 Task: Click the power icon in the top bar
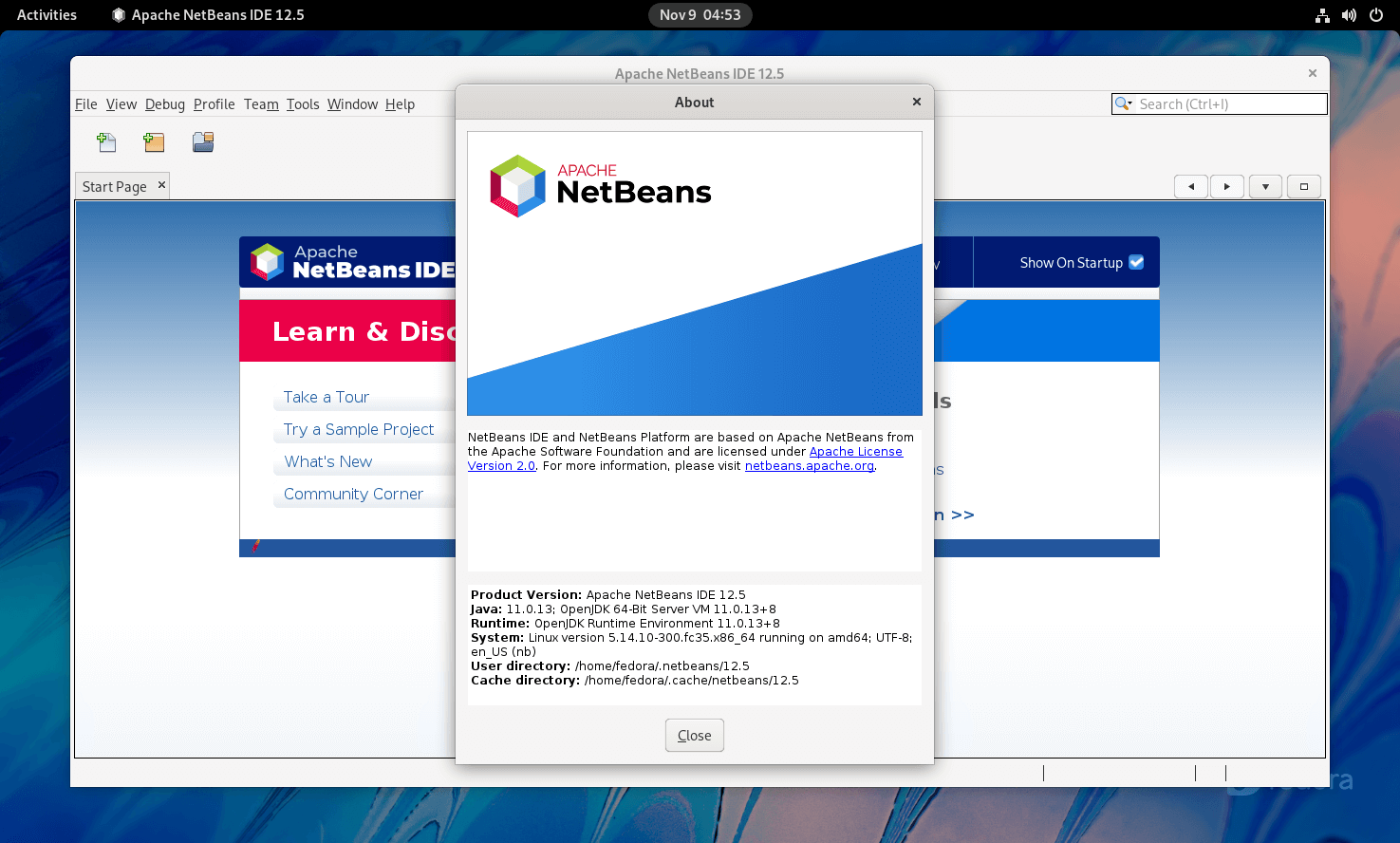coord(1375,15)
